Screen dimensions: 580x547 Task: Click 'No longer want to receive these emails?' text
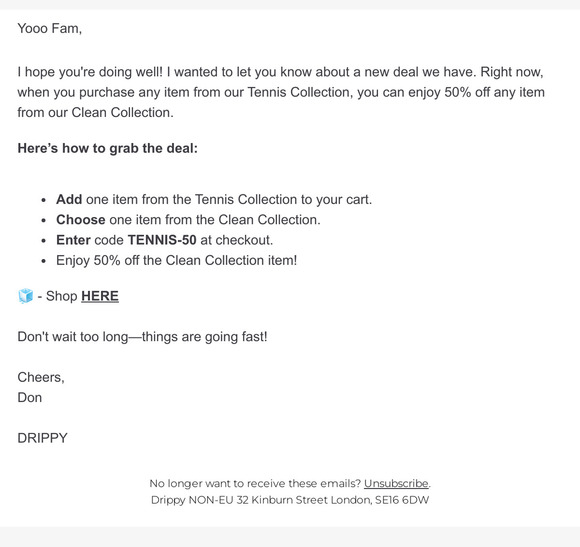point(255,483)
